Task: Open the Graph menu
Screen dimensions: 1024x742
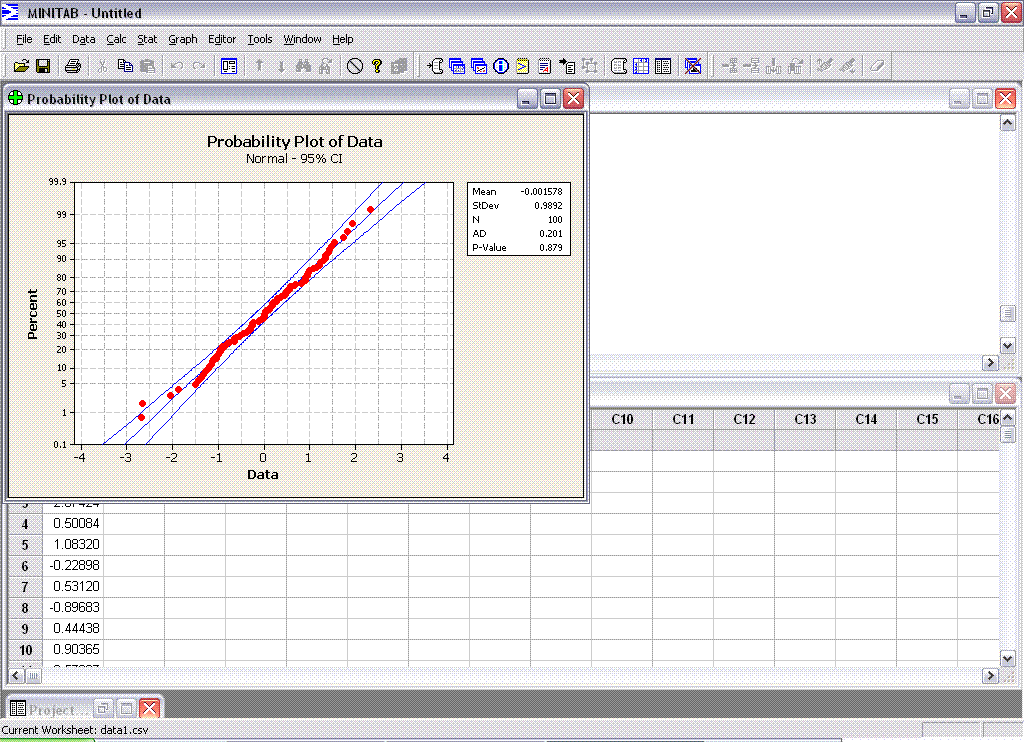Action: coord(182,39)
